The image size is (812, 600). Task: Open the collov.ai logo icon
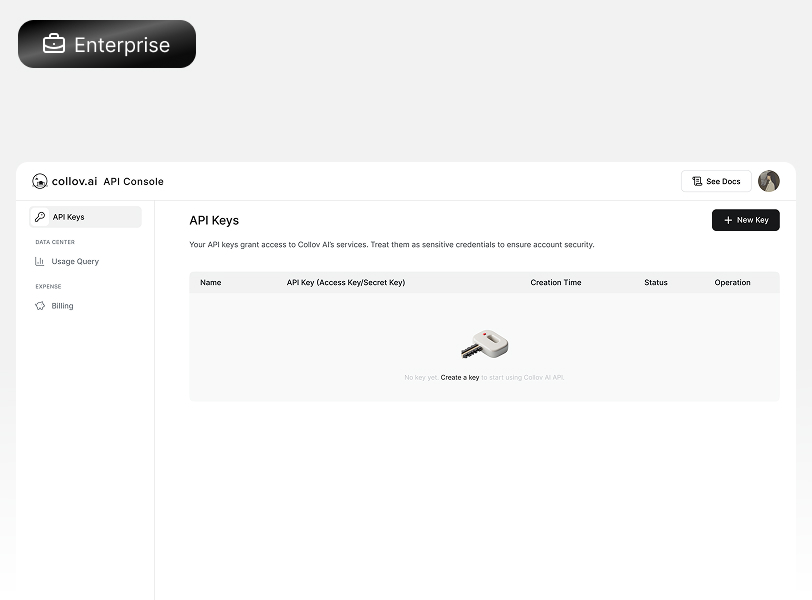39,181
